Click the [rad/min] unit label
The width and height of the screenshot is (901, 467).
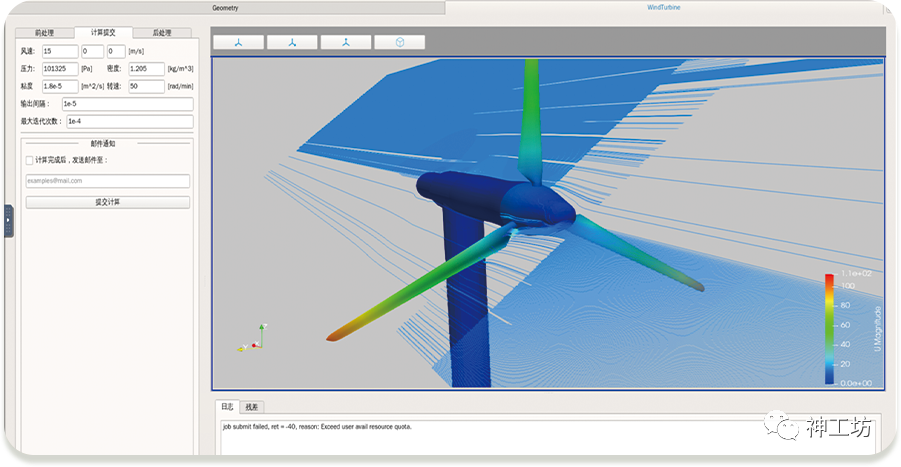coord(180,86)
